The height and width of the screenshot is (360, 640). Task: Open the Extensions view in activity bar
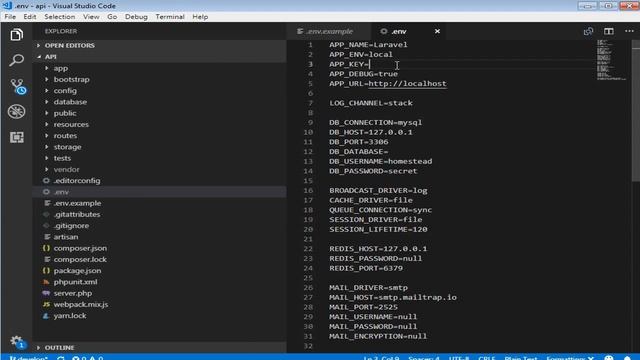[16, 137]
